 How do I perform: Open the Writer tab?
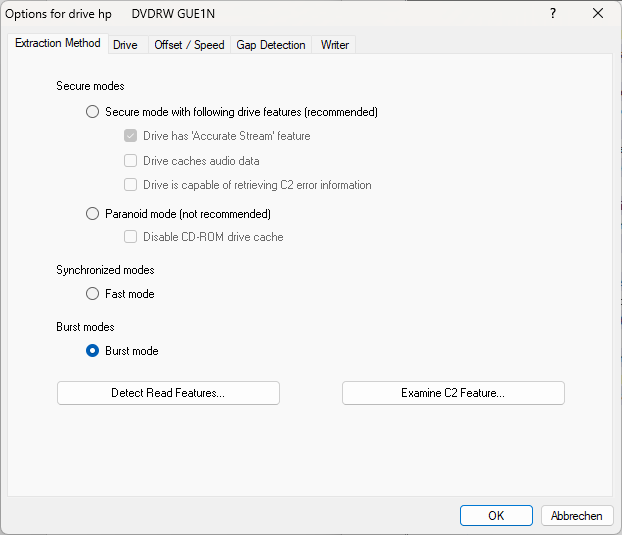(334, 45)
